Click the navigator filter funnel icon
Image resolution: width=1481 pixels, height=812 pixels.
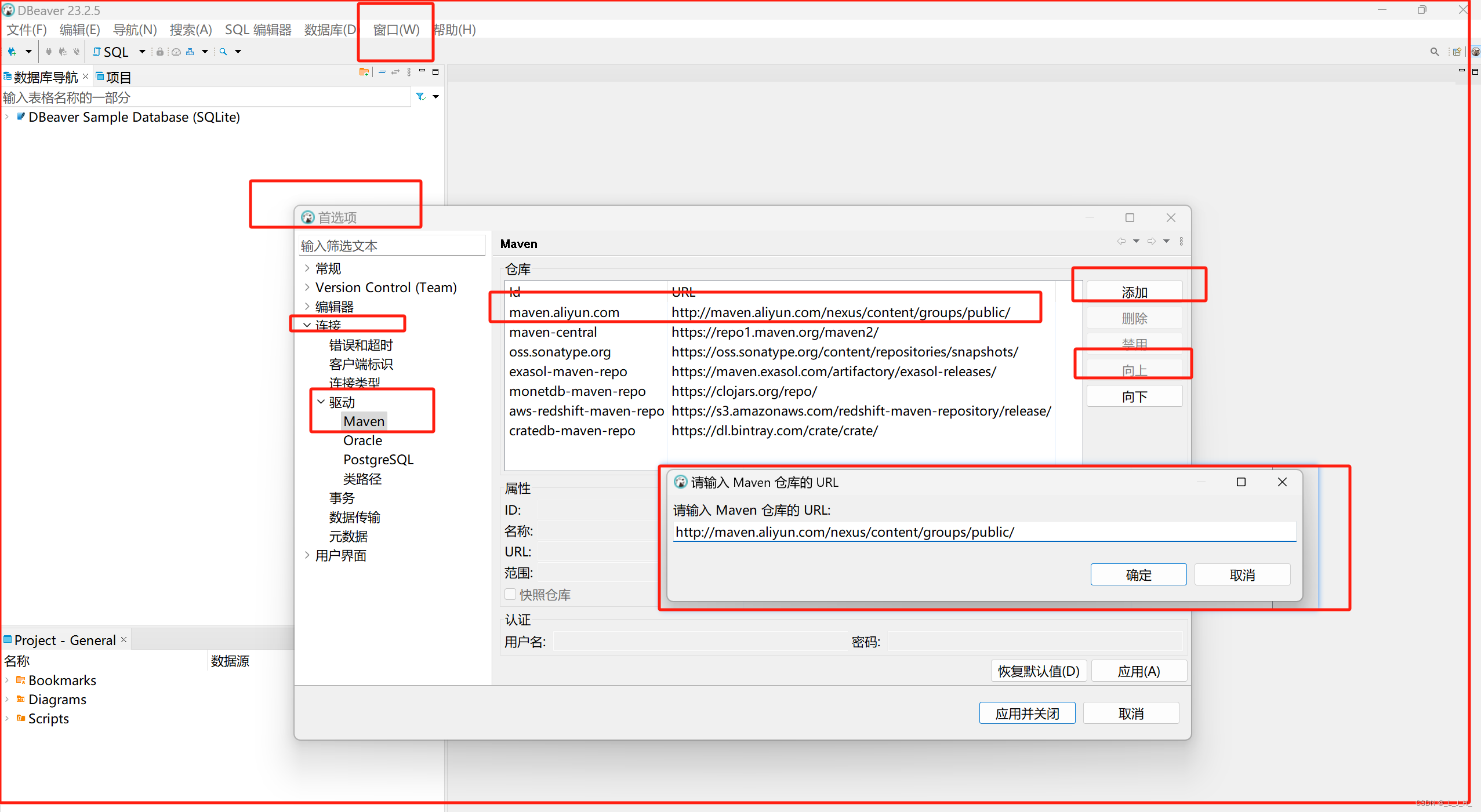pos(421,97)
